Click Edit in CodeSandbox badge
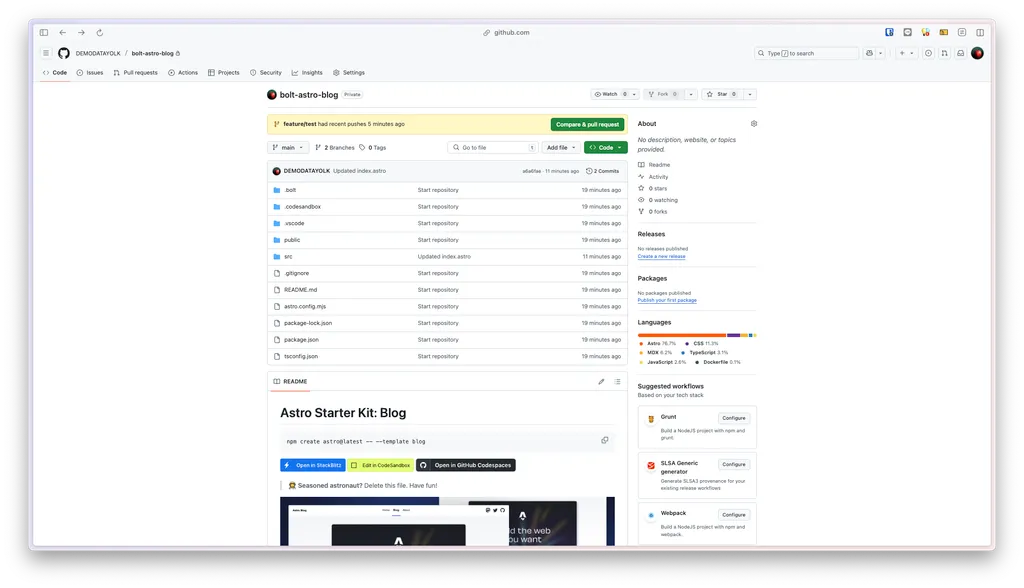Viewport: 1024px width, 588px height. click(381, 465)
